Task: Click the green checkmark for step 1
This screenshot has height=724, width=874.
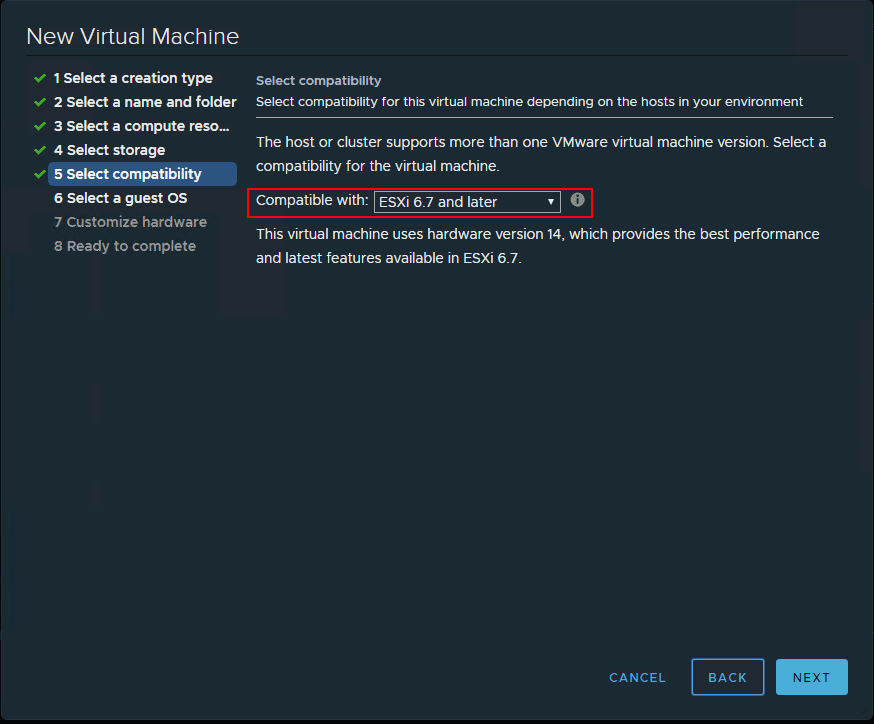Action: 39,77
